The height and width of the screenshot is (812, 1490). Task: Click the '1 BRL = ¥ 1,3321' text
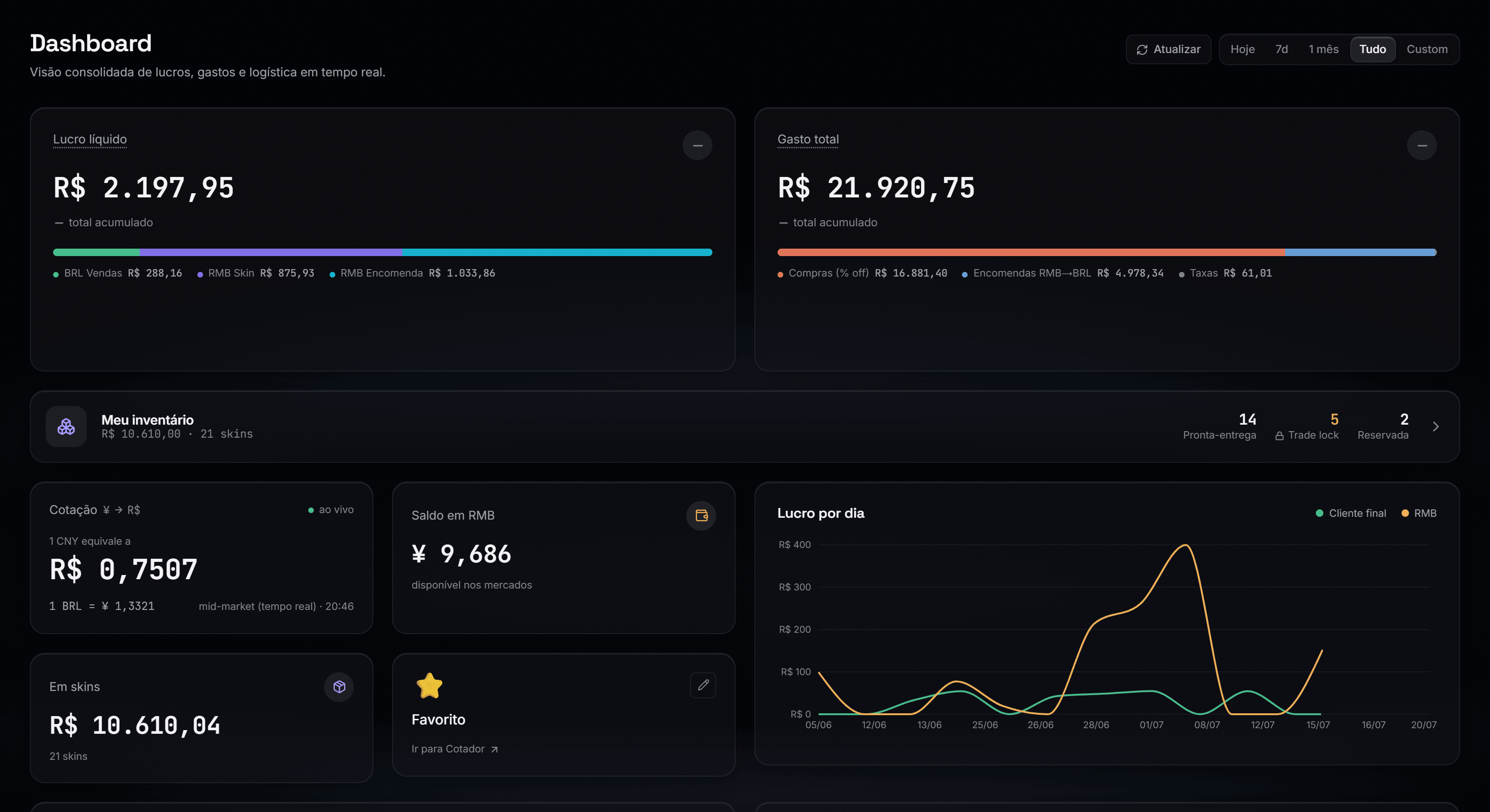tap(102, 606)
